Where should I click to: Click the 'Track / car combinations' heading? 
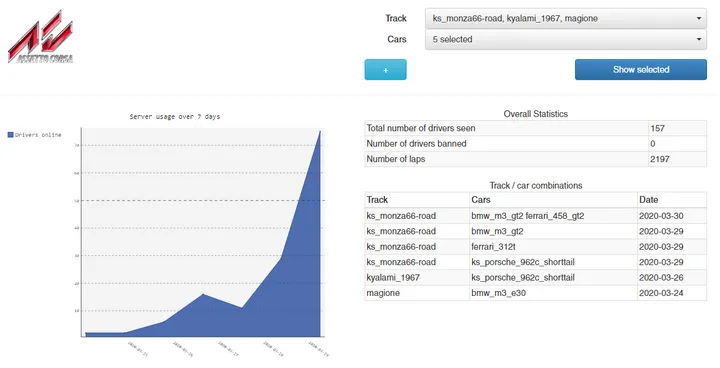pos(535,186)
